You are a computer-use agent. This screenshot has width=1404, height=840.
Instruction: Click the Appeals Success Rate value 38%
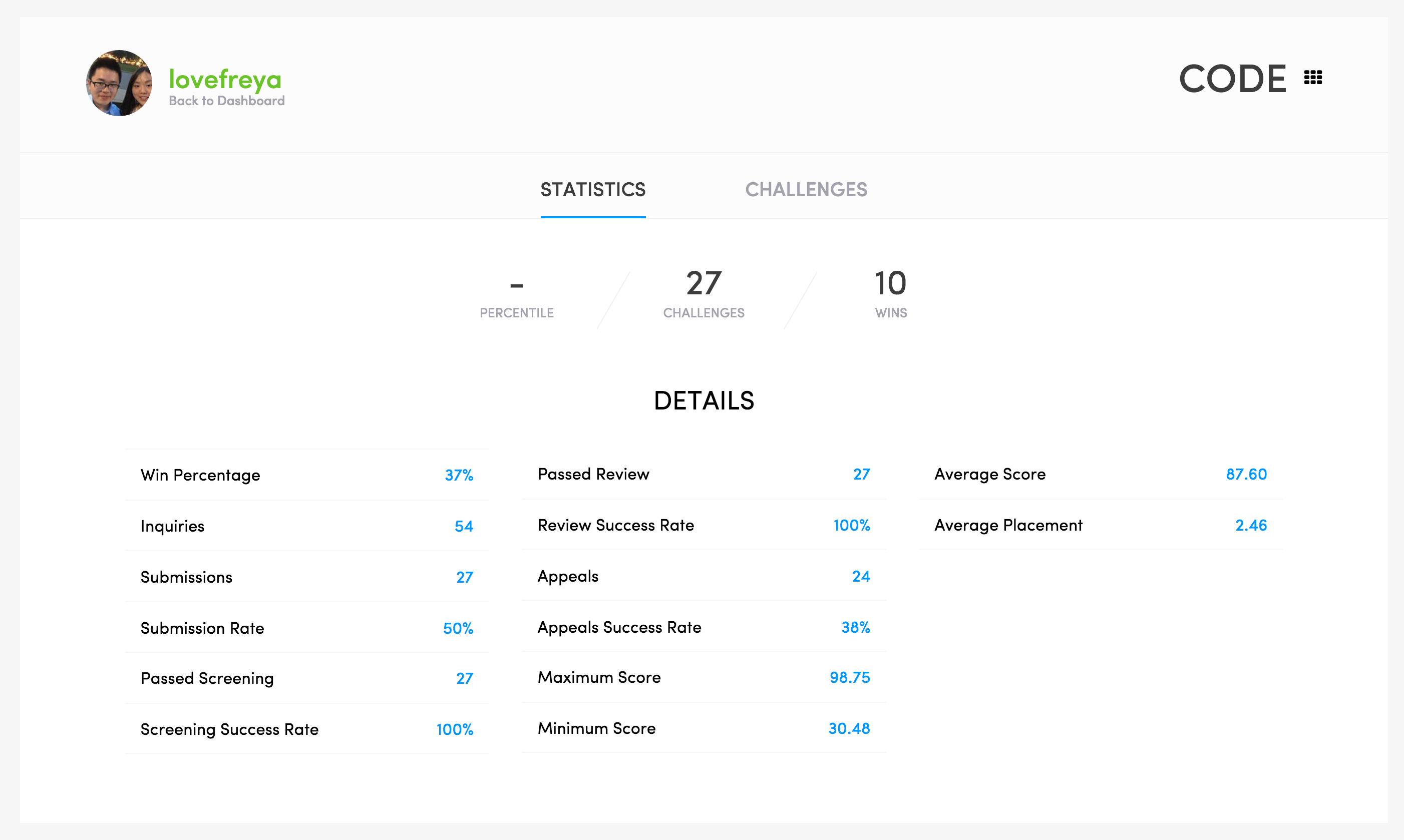855,627
